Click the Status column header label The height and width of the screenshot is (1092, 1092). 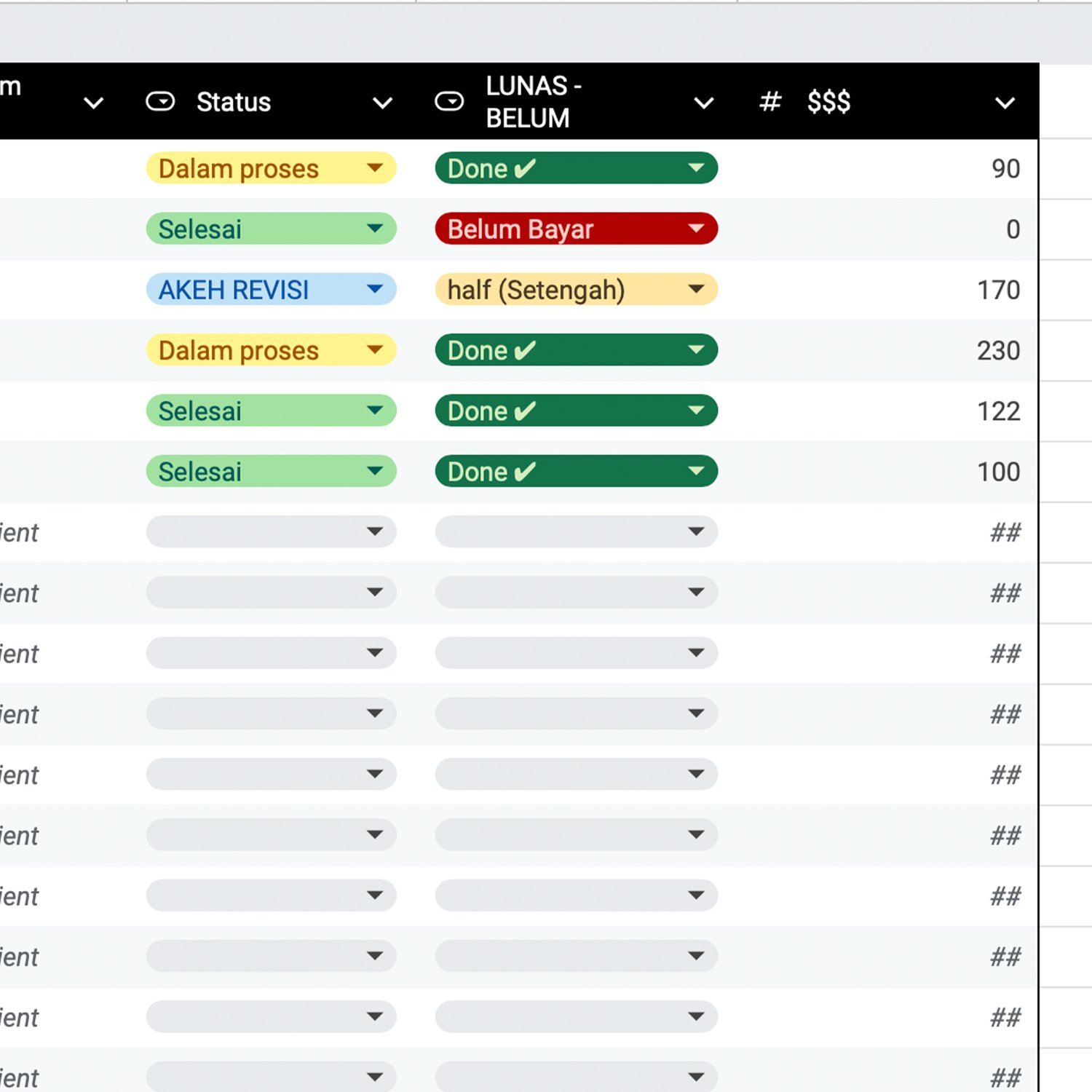tap(234, 102)
